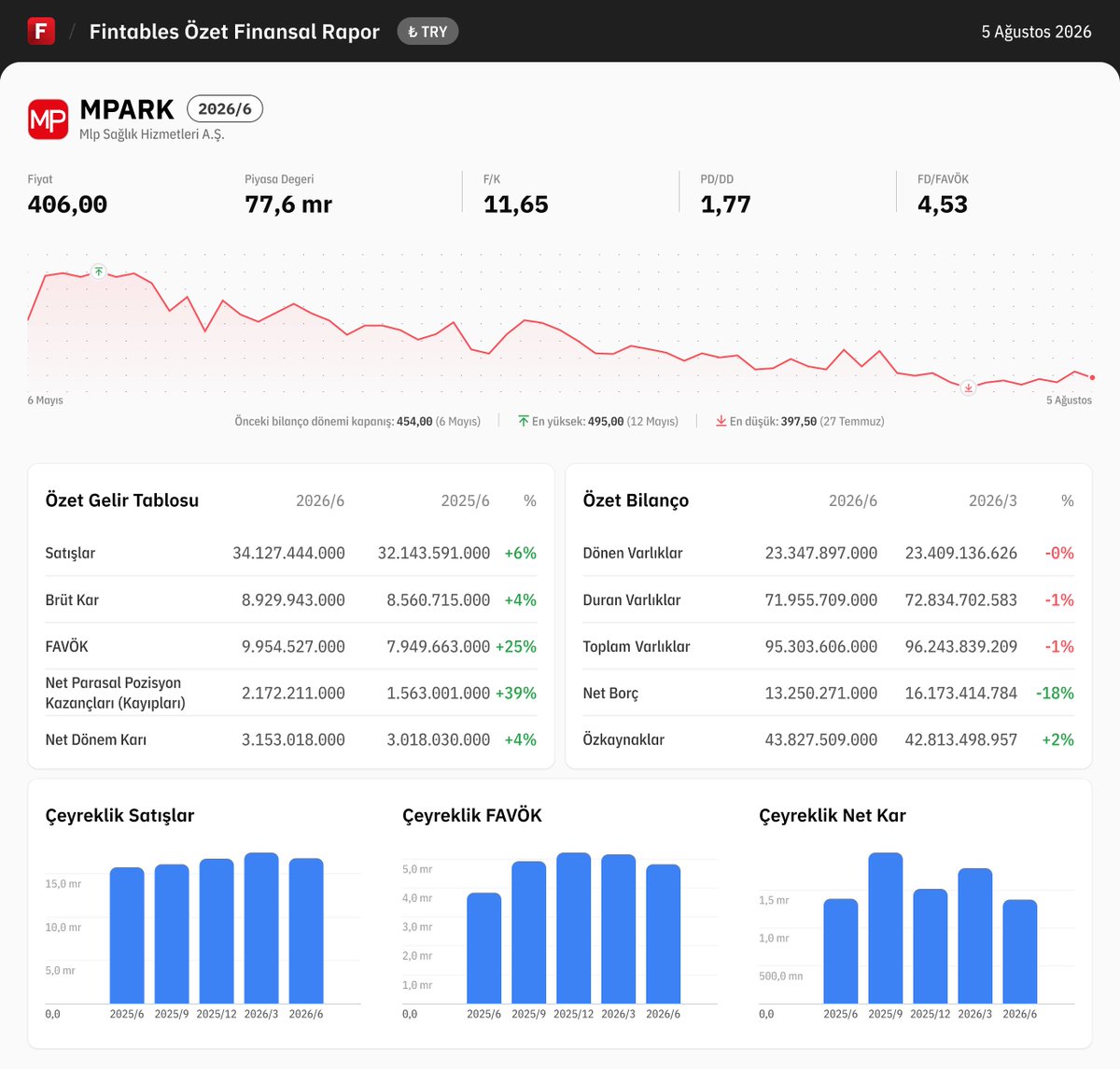Click the 2026/6 bar in Çeyreklik Net Kar
The width and height of the screenshot is (1120, 1069).
pyautogui.click(x=1020, y=951)
